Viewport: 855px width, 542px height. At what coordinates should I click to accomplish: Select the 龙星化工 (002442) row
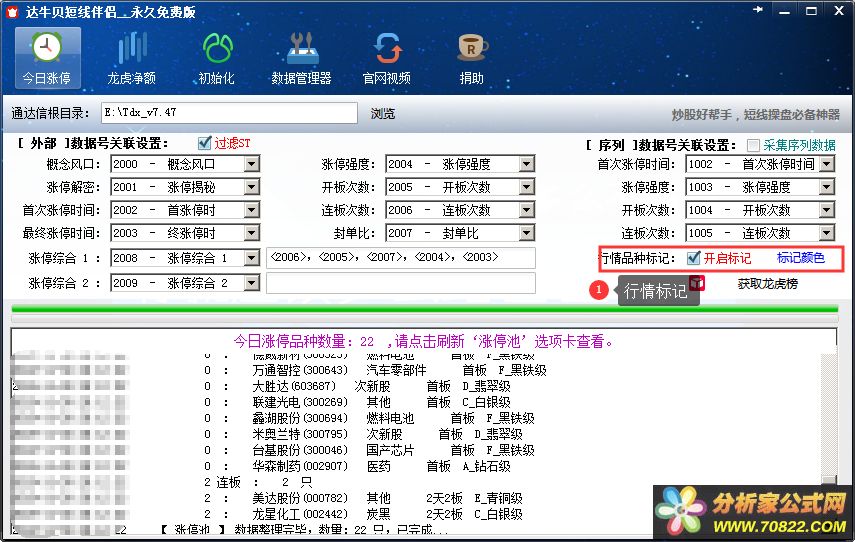pos(363,514)
